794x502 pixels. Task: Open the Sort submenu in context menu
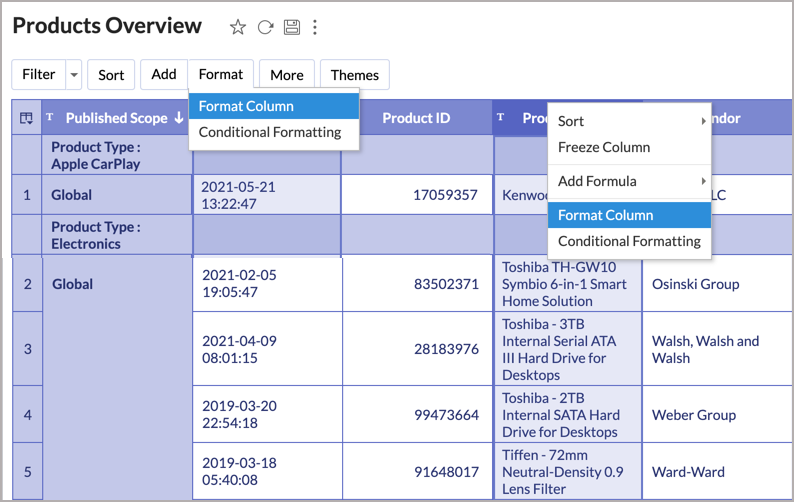[629, 121]
